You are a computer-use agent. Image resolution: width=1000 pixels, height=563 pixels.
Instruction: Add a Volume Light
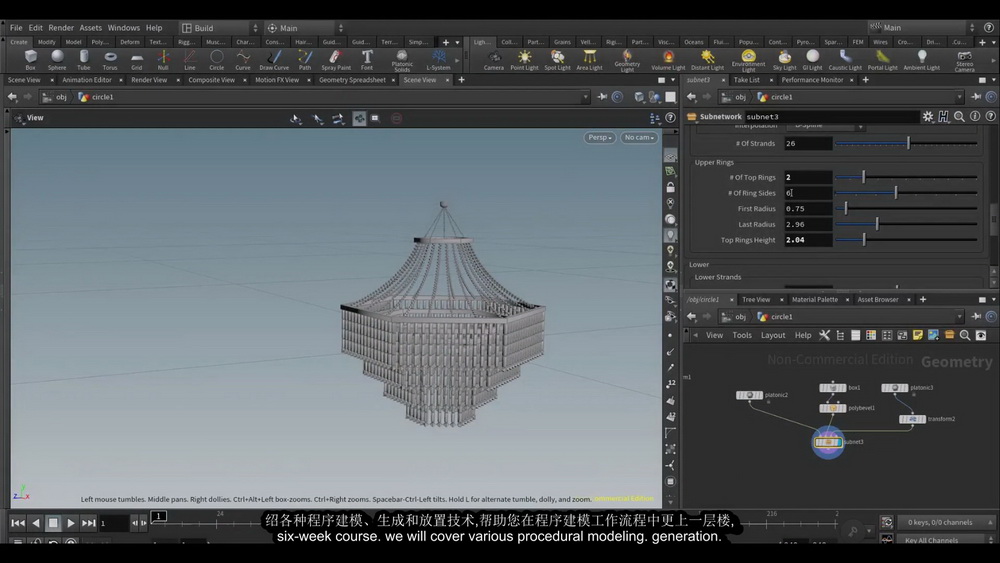point(668,60)
